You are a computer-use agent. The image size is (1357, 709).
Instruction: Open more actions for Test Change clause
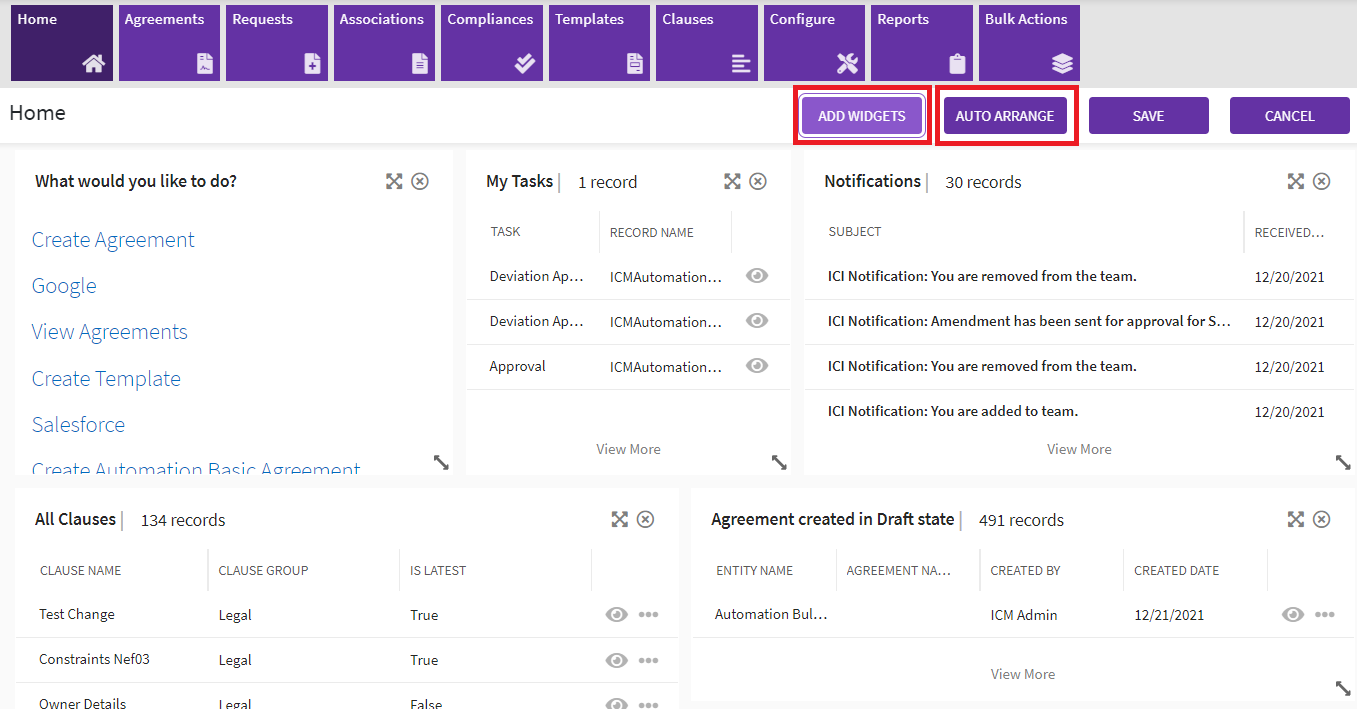648,614
